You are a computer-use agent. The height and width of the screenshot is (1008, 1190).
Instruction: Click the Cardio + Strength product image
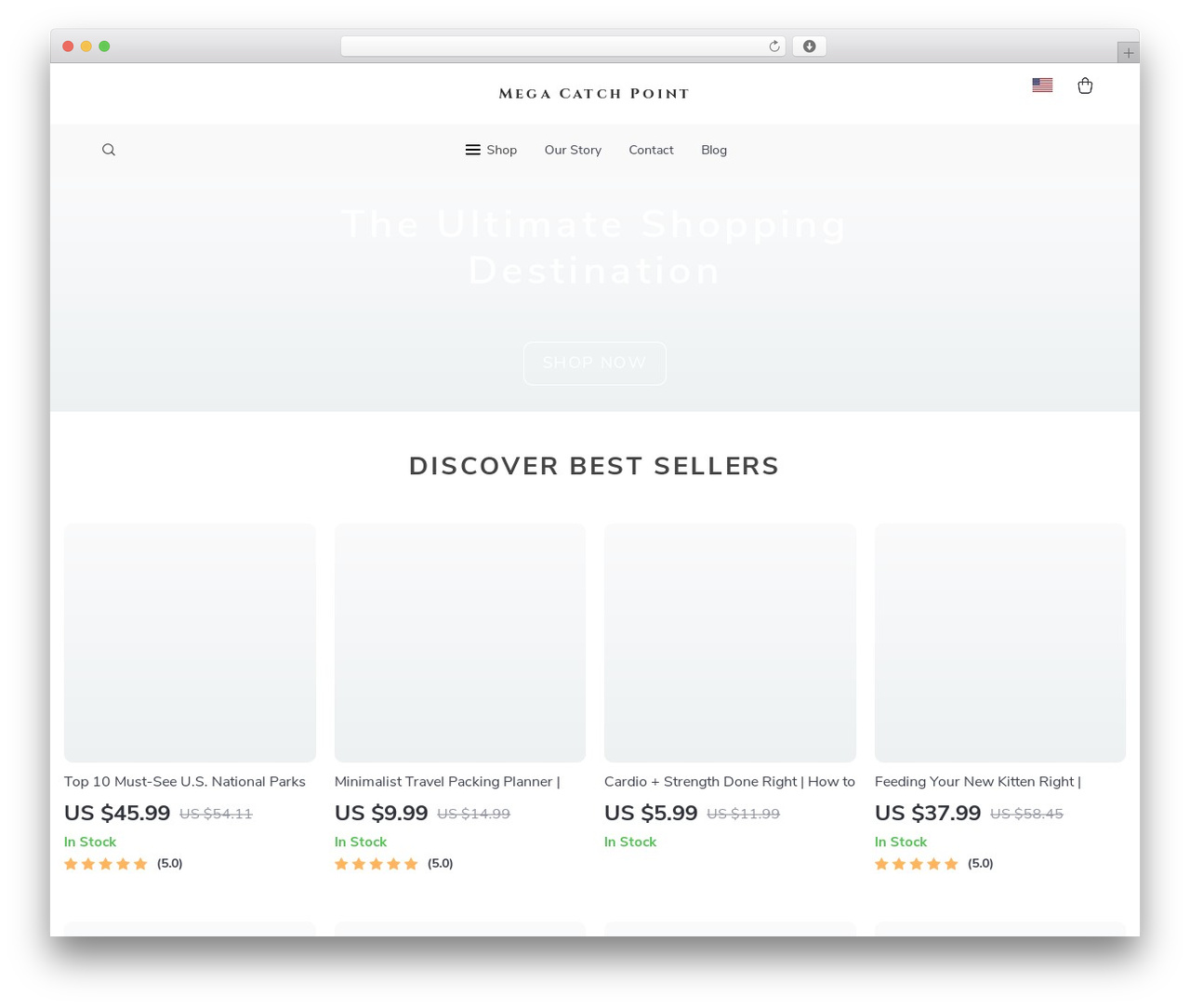[x=730, y=643]
